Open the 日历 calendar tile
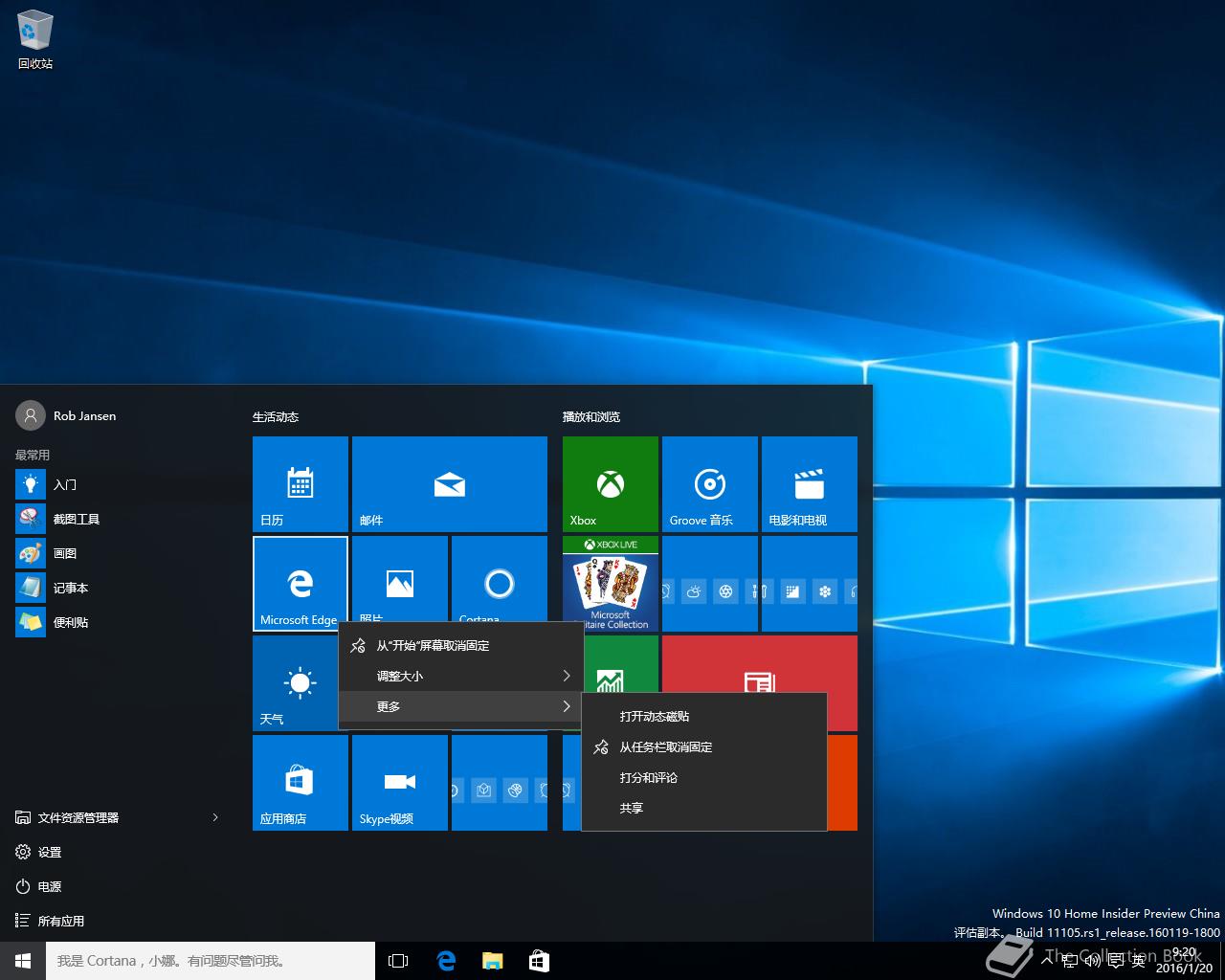The image size is (1225, 980). pyautogui.click(x=301, y=484)
